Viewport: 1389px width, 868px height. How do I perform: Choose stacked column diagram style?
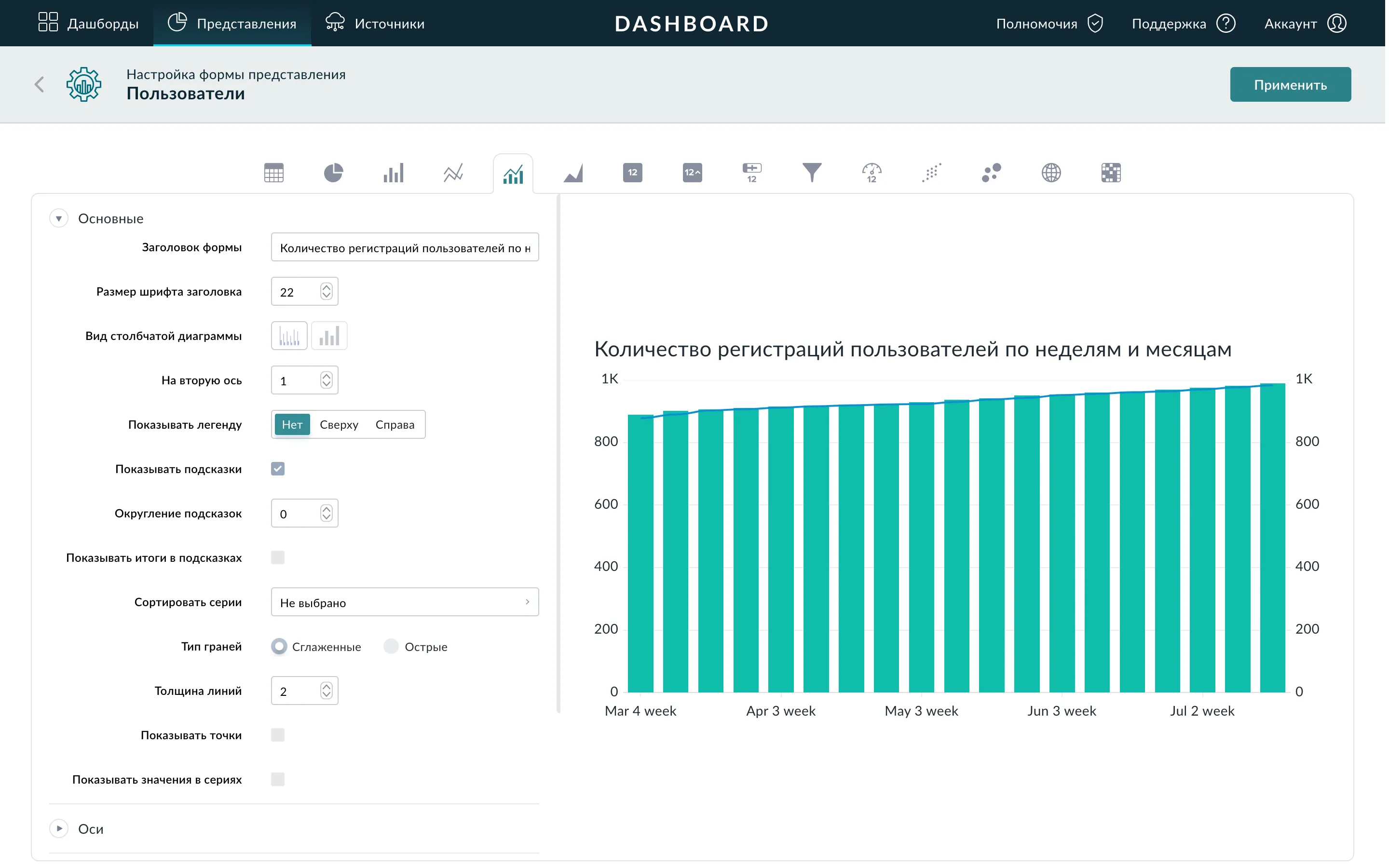click(x=329, y=336)
